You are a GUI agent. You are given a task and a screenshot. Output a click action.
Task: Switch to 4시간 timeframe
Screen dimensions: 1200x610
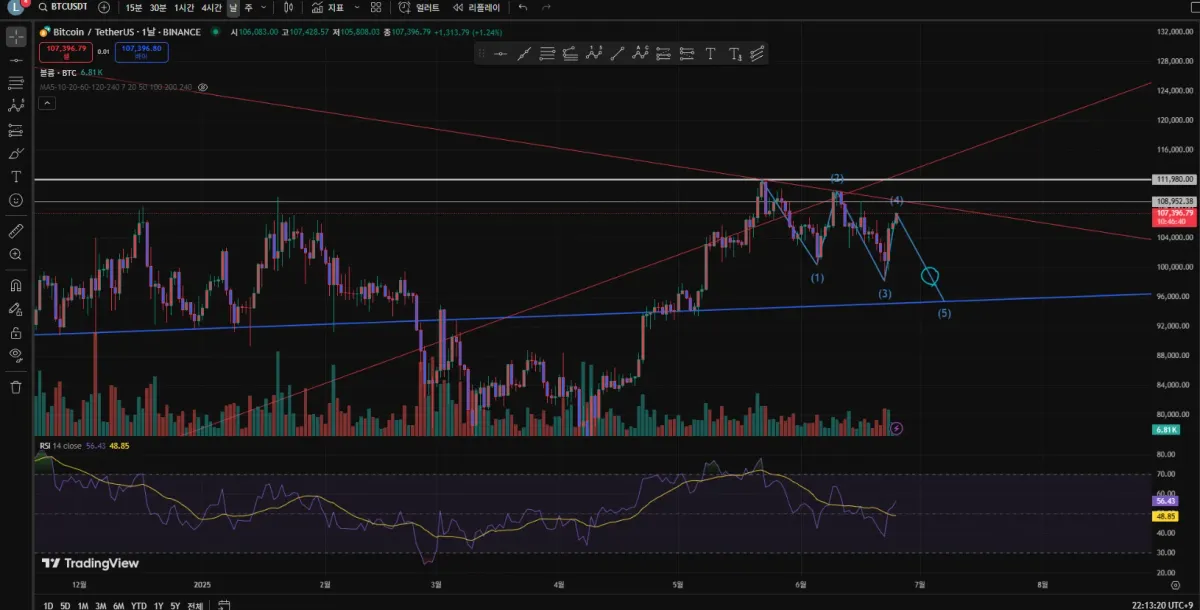(x=211, y=7)
